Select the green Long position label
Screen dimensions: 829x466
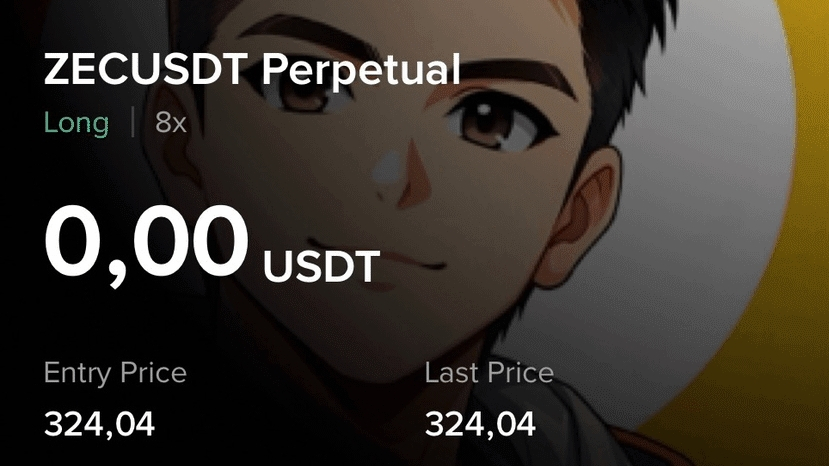pyautogui.click(x=76, y=123)
